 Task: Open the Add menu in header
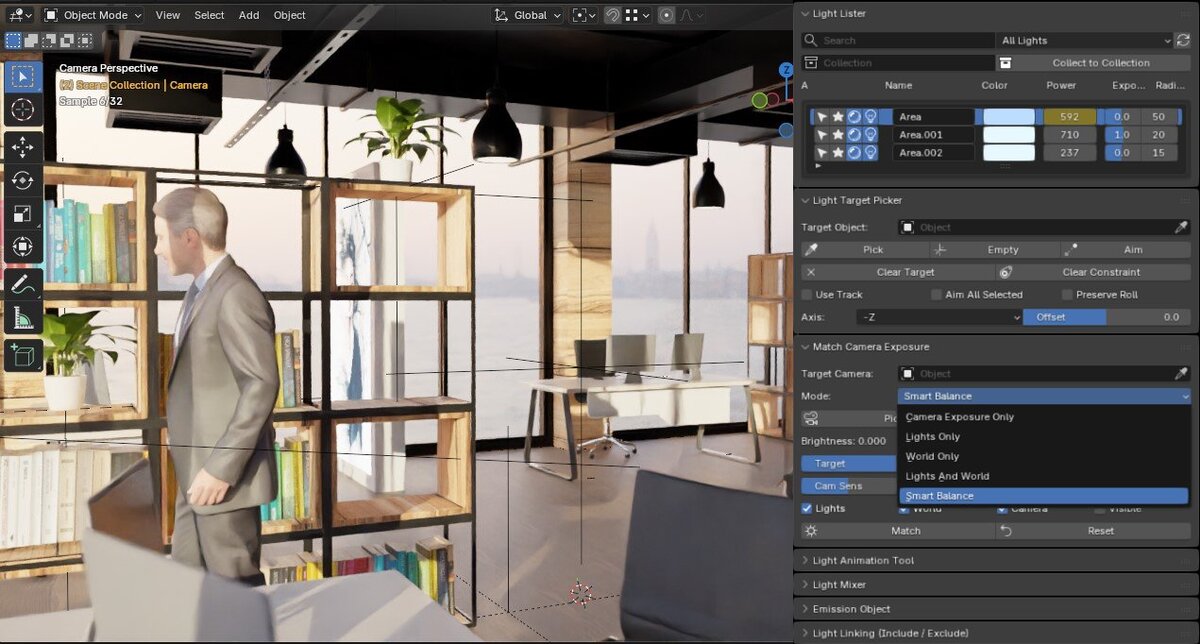249,15
